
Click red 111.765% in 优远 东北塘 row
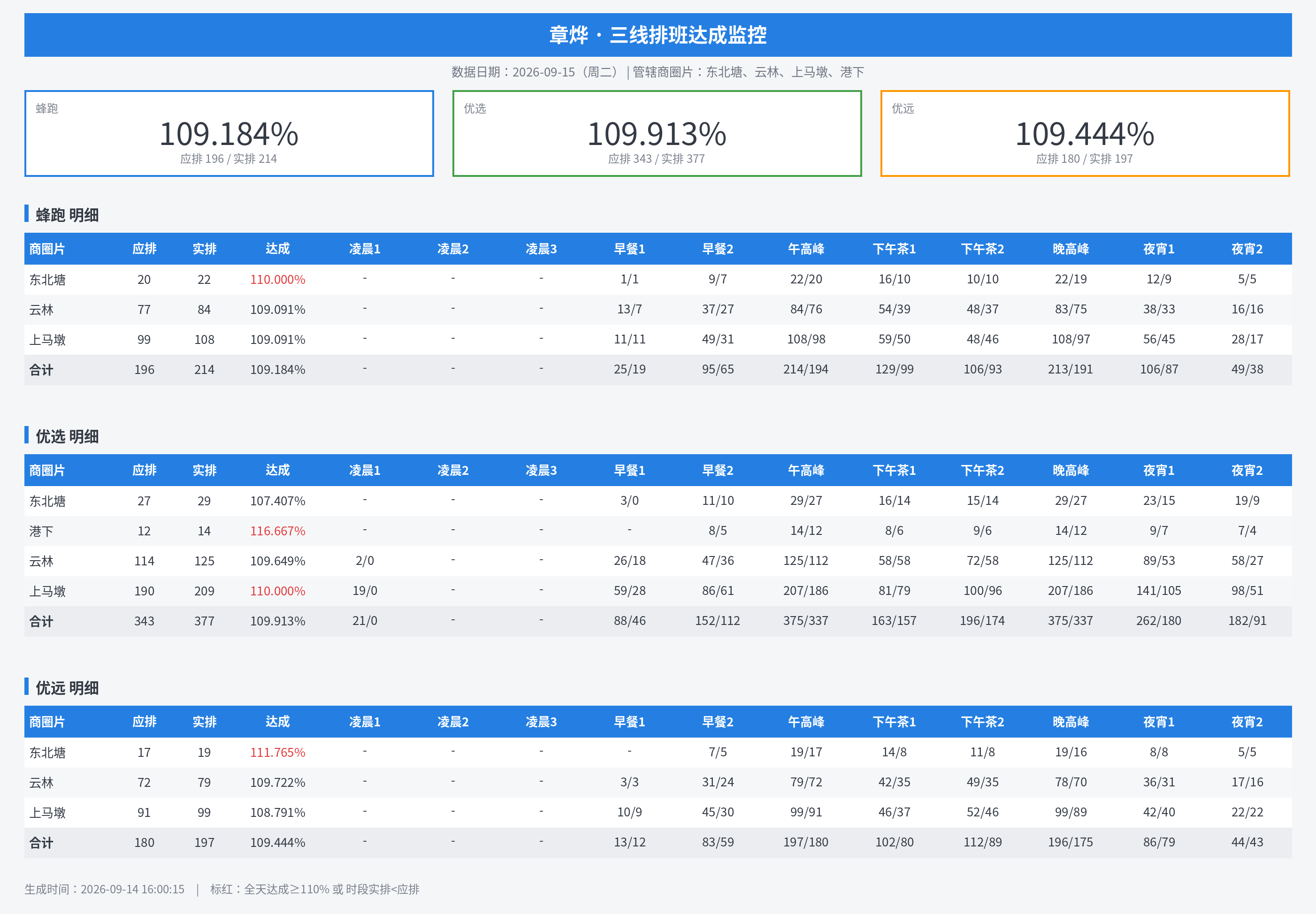pyautogui.click(x=278, y=753)
